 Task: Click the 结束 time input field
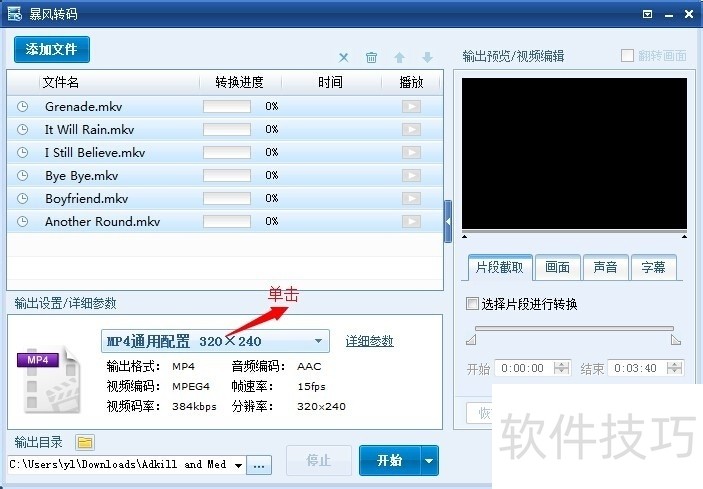pos(637,368)
